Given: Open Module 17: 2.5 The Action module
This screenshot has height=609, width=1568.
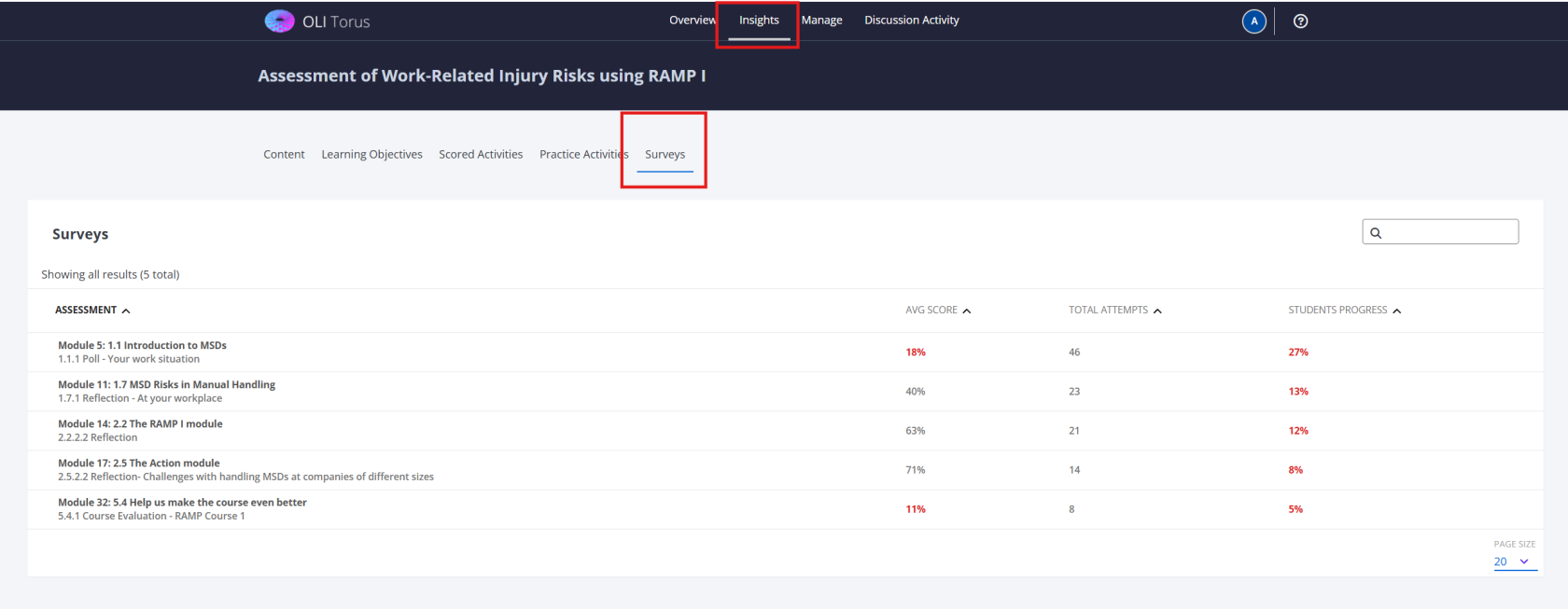Looking at the screenshot, I should pyautogui.click(x=139, y=464).
